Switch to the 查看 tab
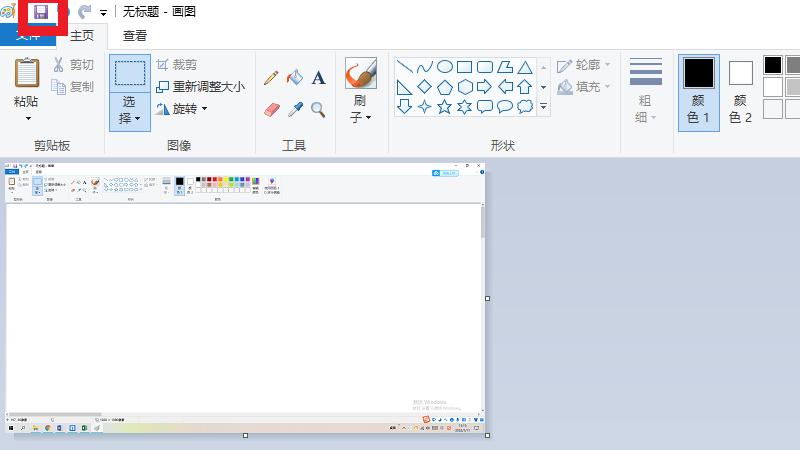The height and width of the screenshot is (450, 800). (135, 35)
